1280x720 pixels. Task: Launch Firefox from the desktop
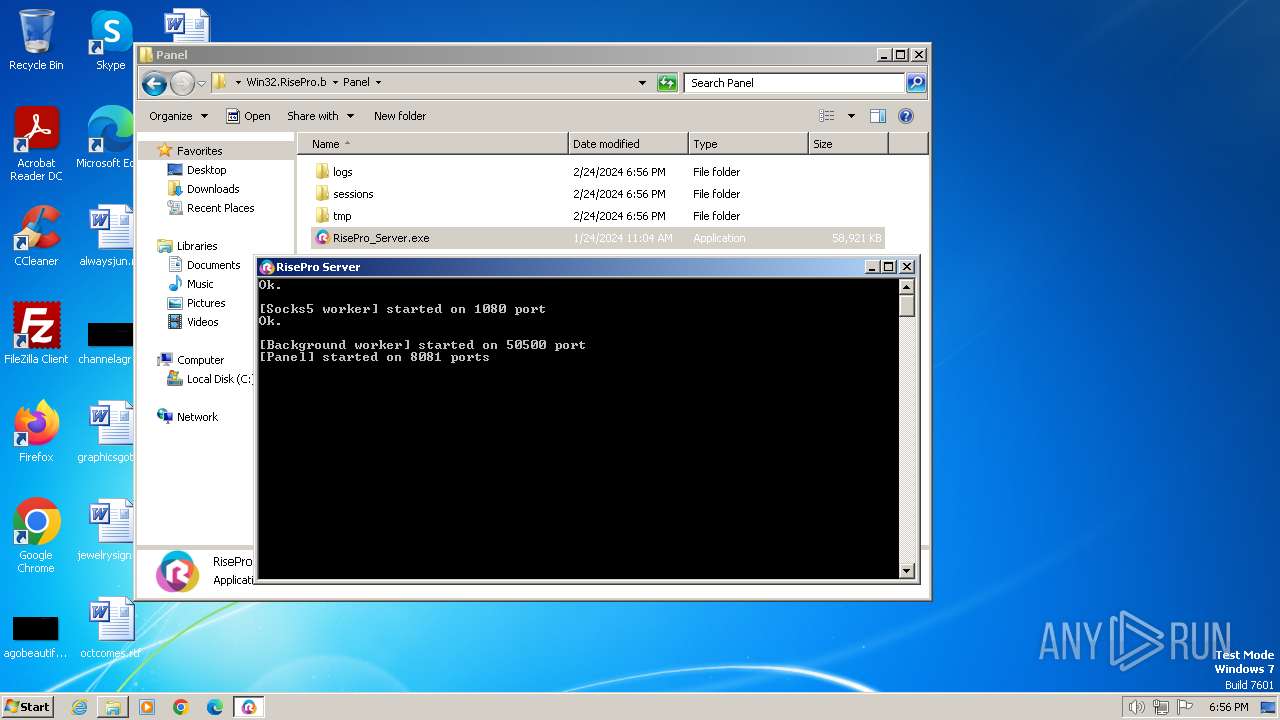point(36,432)
